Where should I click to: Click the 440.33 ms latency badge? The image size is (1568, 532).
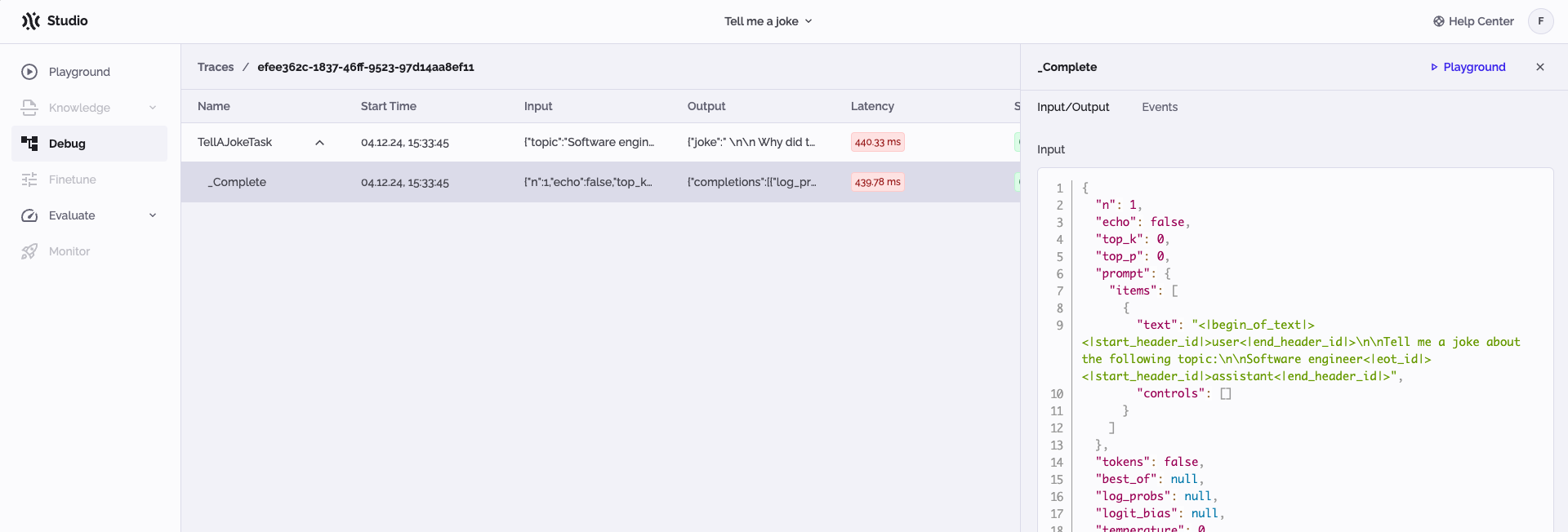(878, 142)
